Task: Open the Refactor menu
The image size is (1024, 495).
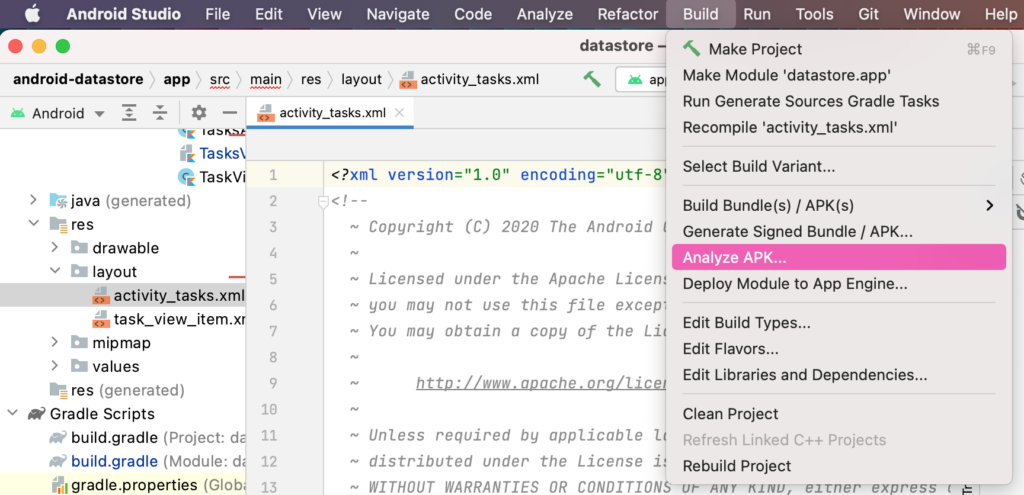Action: tap(628, 14)
